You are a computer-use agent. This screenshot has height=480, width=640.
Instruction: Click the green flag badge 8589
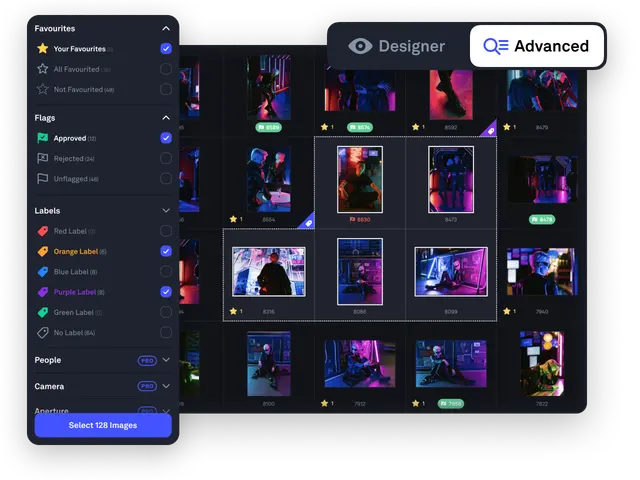269,127
